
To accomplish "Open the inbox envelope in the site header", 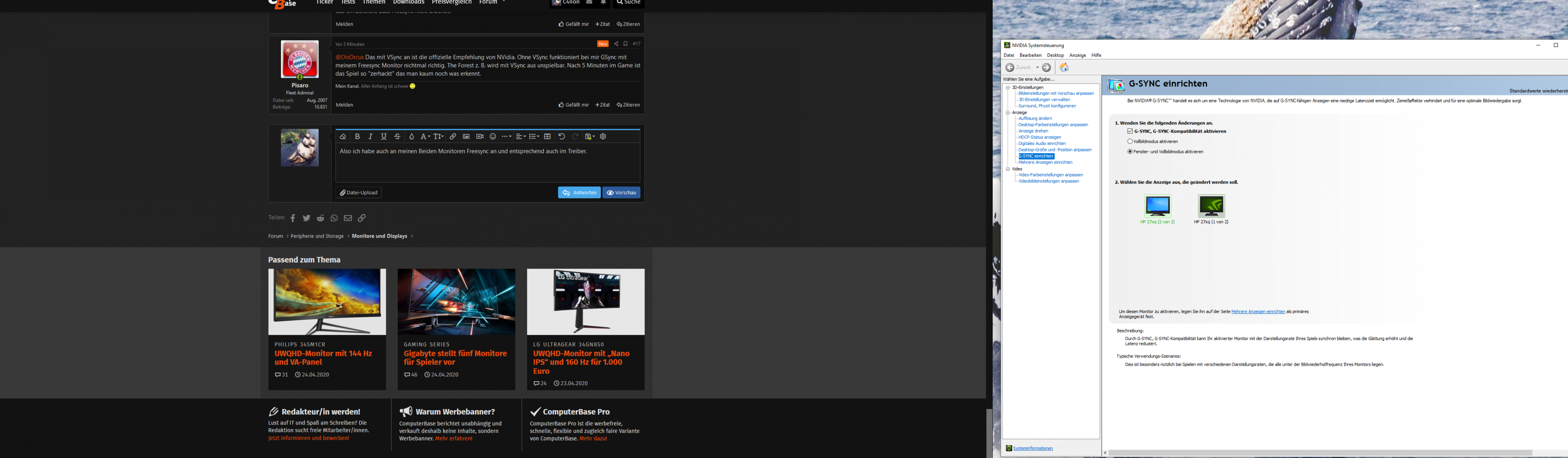I will click(589, 2).
